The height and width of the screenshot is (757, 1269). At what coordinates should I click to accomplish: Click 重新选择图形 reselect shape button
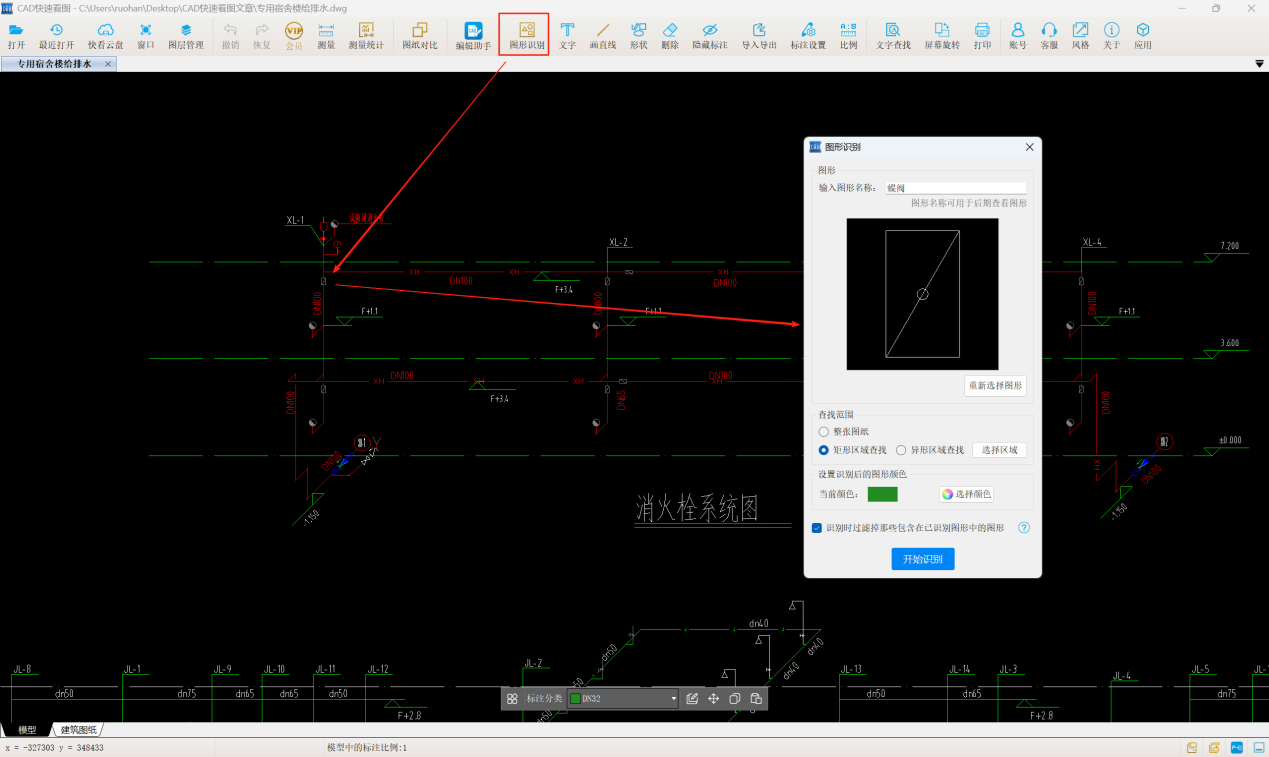click(x=995, y=385)
